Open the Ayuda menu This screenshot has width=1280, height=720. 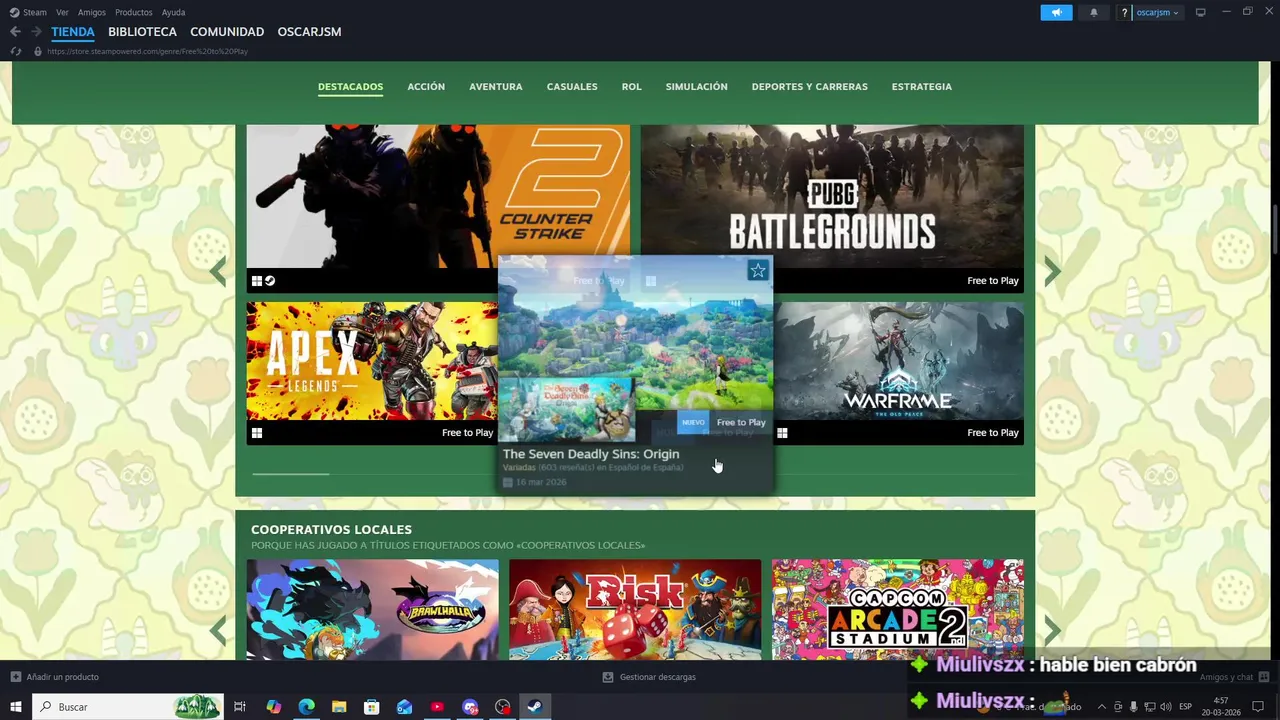pyautogui.click(x=173, y=12)
